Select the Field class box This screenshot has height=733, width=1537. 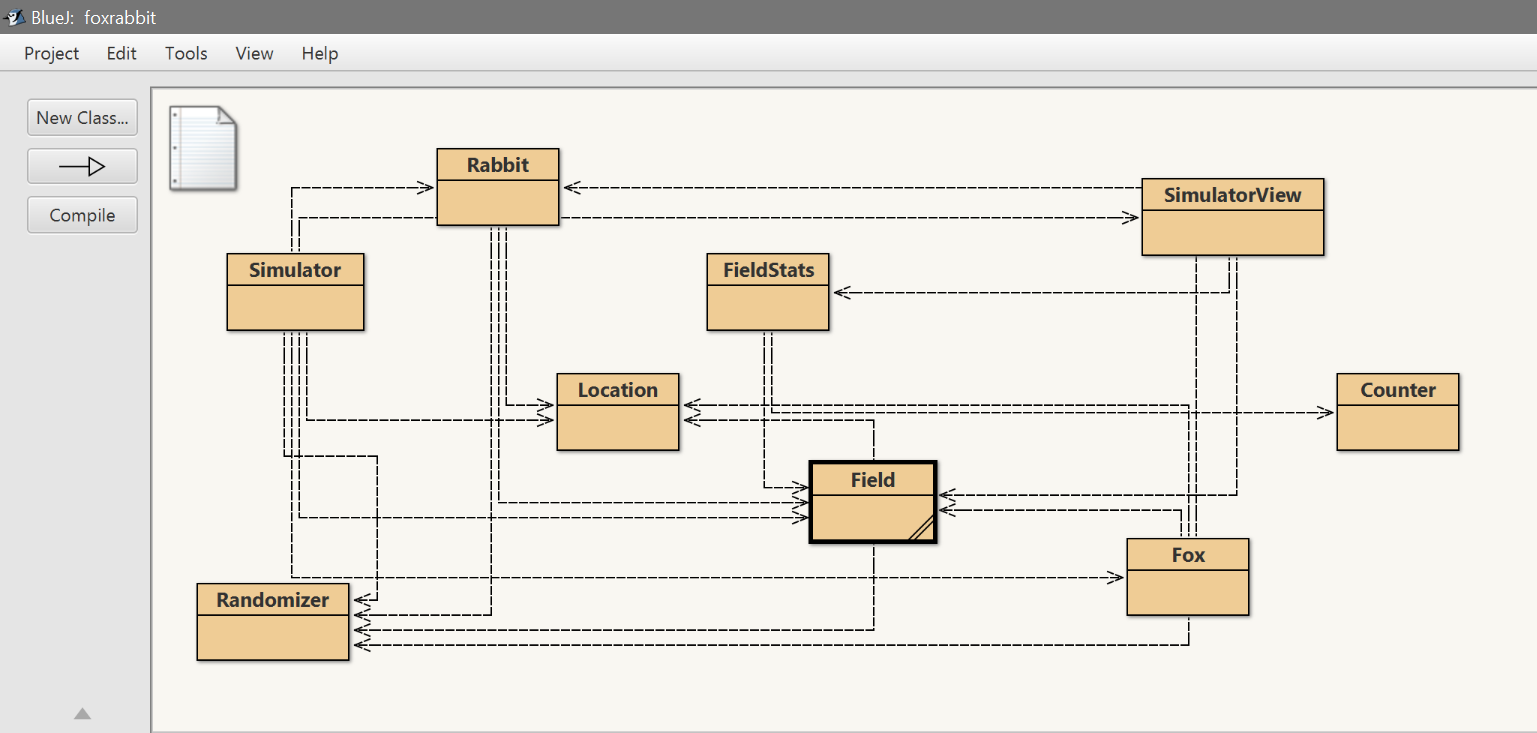coord(873,502)
